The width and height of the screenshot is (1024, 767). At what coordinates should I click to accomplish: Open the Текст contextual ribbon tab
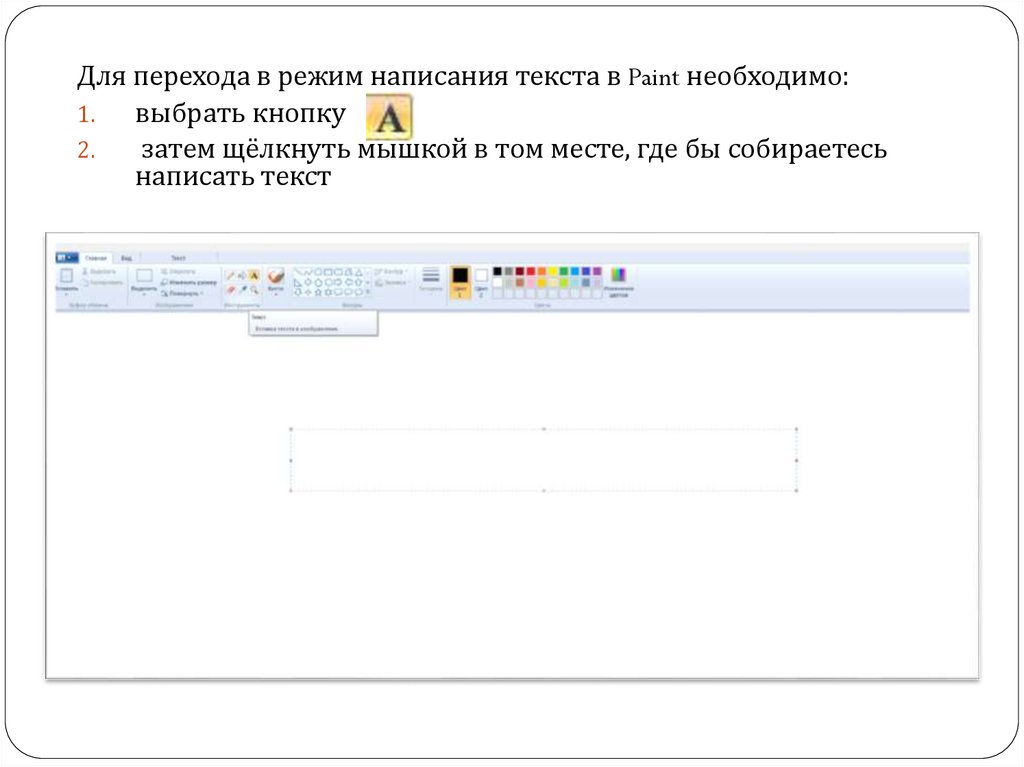click(179, 258)
